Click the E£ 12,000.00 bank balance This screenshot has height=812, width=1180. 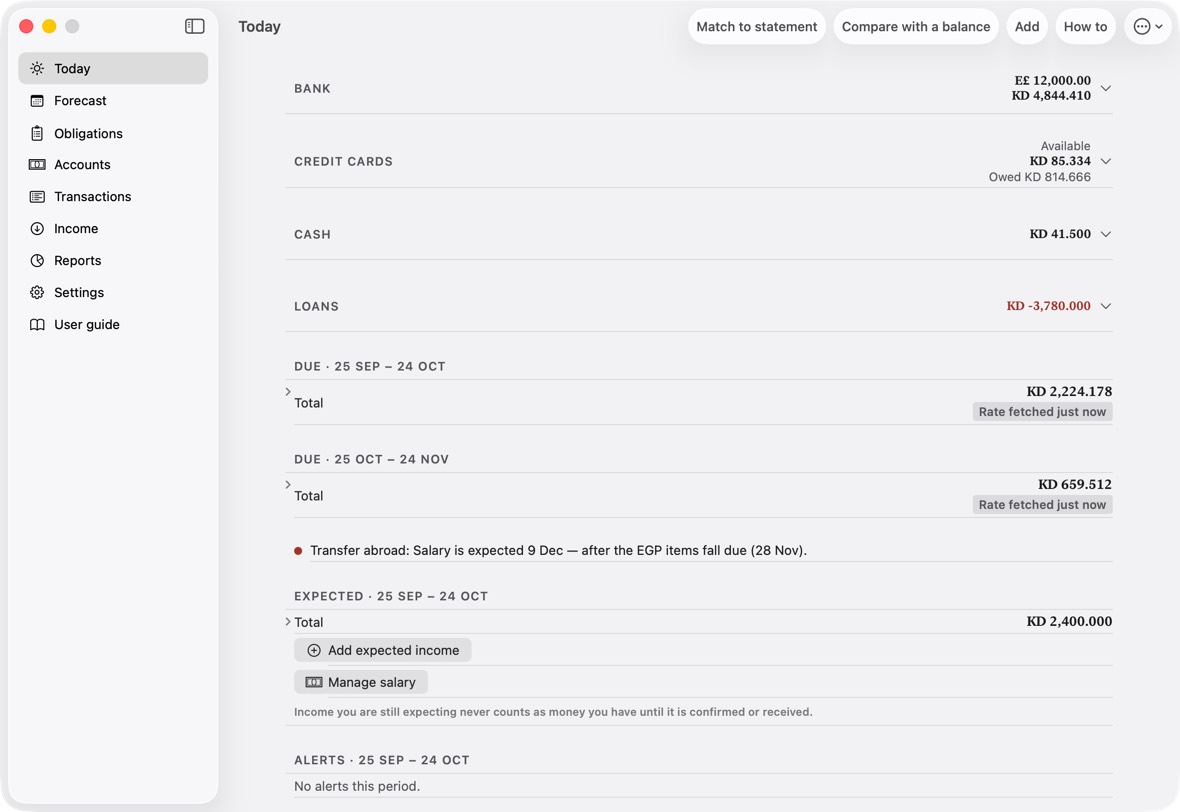(1052, 81)
